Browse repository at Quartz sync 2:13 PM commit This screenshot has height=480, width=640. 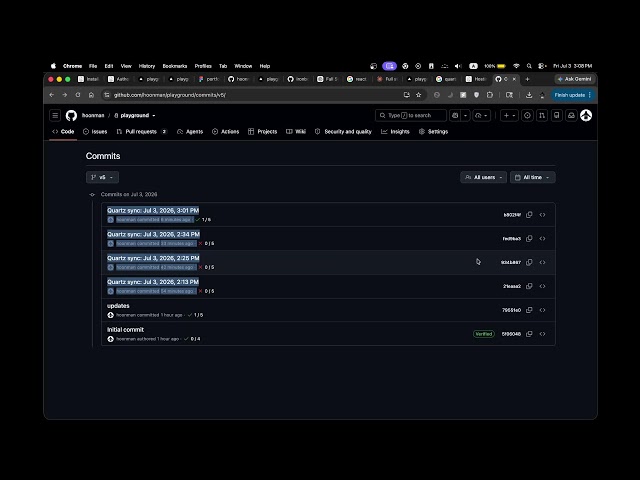click(542, 286)
